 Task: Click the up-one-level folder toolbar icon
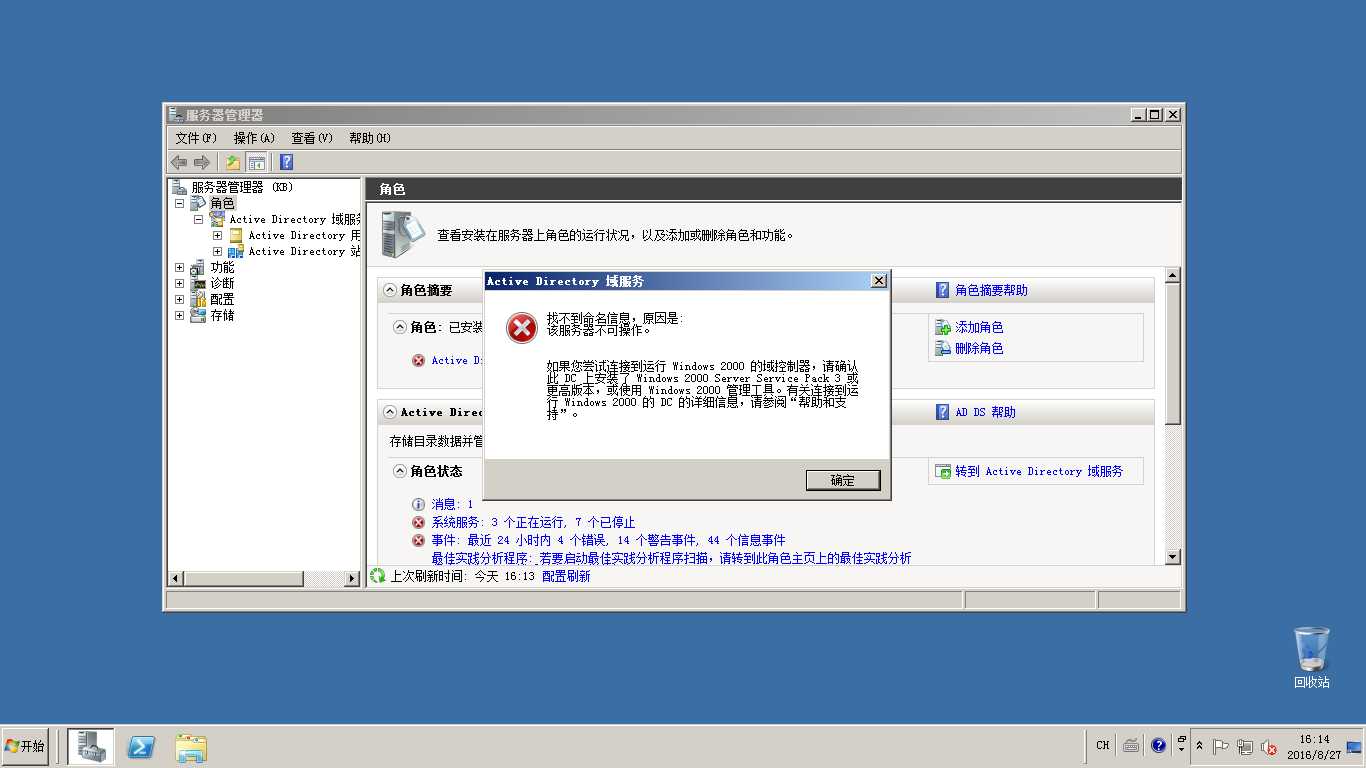pos(232,162)
